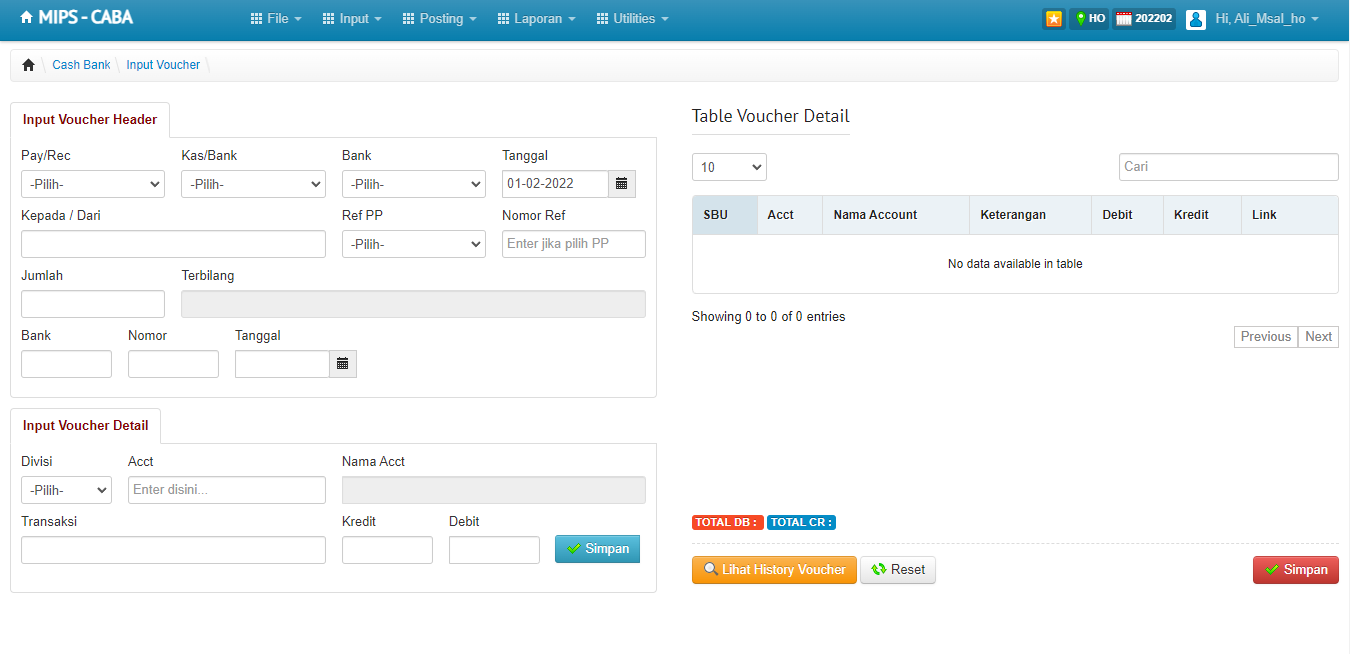1350x654 pixels.
Task: Click the Lihat History Voucher button
Action: click(774, 570)
